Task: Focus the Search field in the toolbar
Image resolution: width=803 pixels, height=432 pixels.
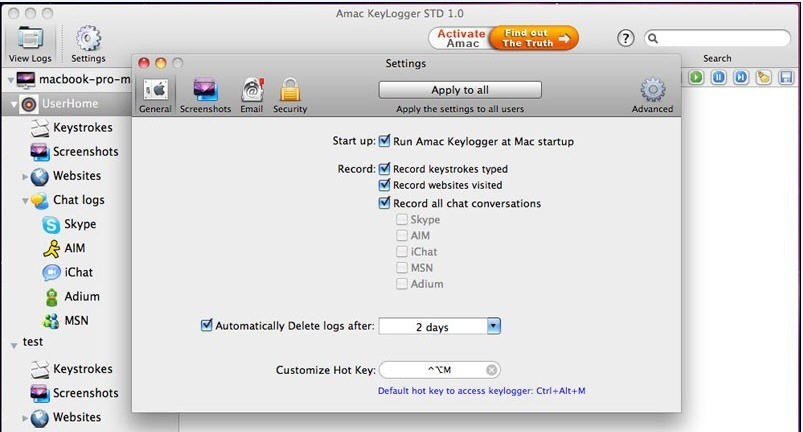Action: click(717, 38)
